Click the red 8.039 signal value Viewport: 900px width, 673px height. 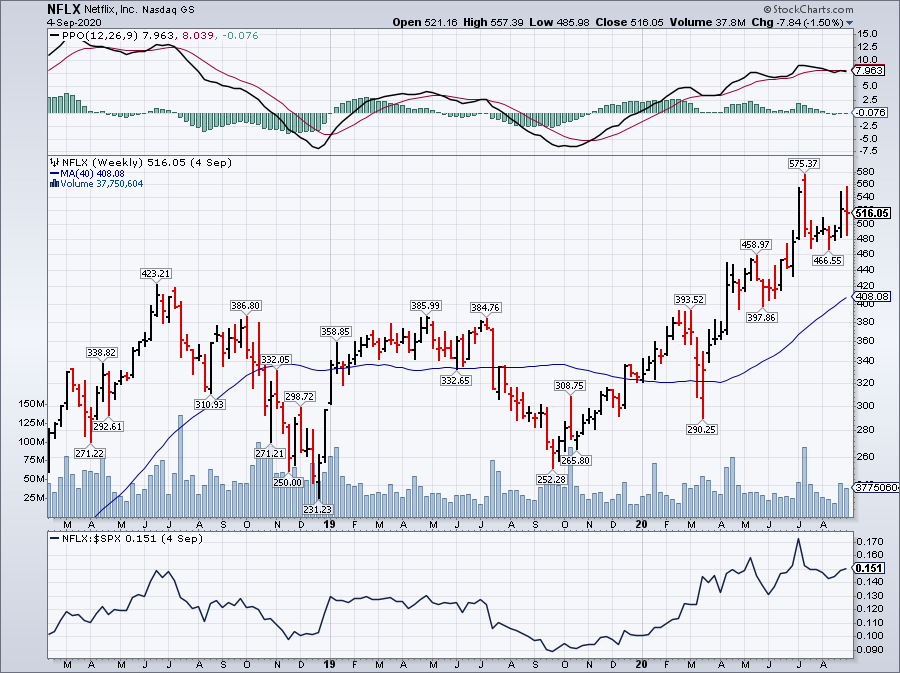click(199, 36)
